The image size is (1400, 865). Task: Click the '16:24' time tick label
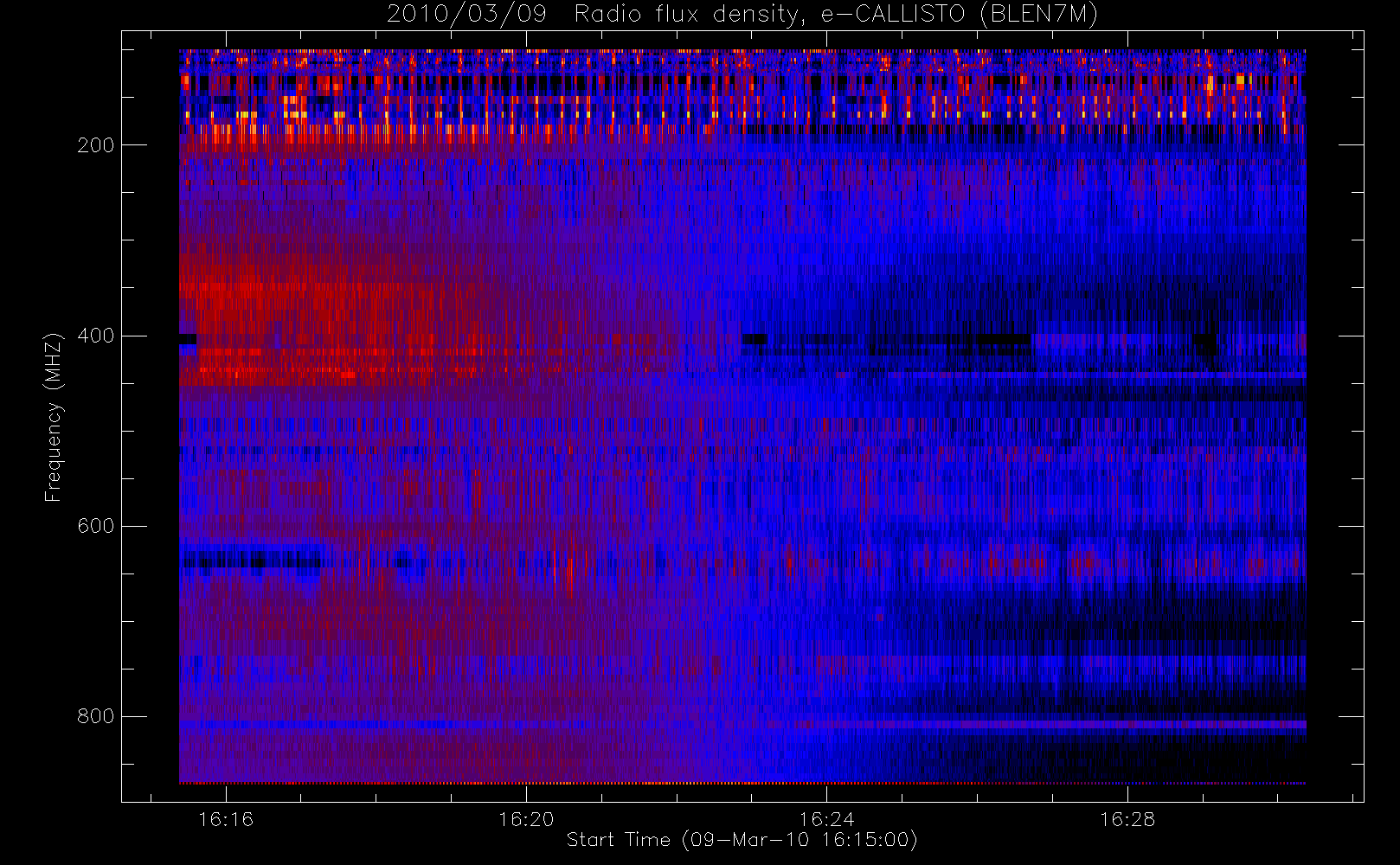[826, 819]
